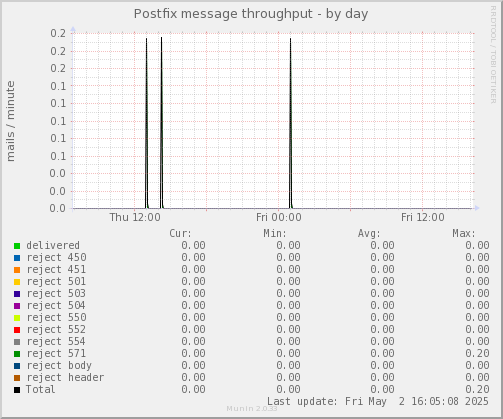The width and height of the screenshot is (503, 419).
Task: Click the reject header Min value
Action: pyautogui.click(x=288, y=377)
